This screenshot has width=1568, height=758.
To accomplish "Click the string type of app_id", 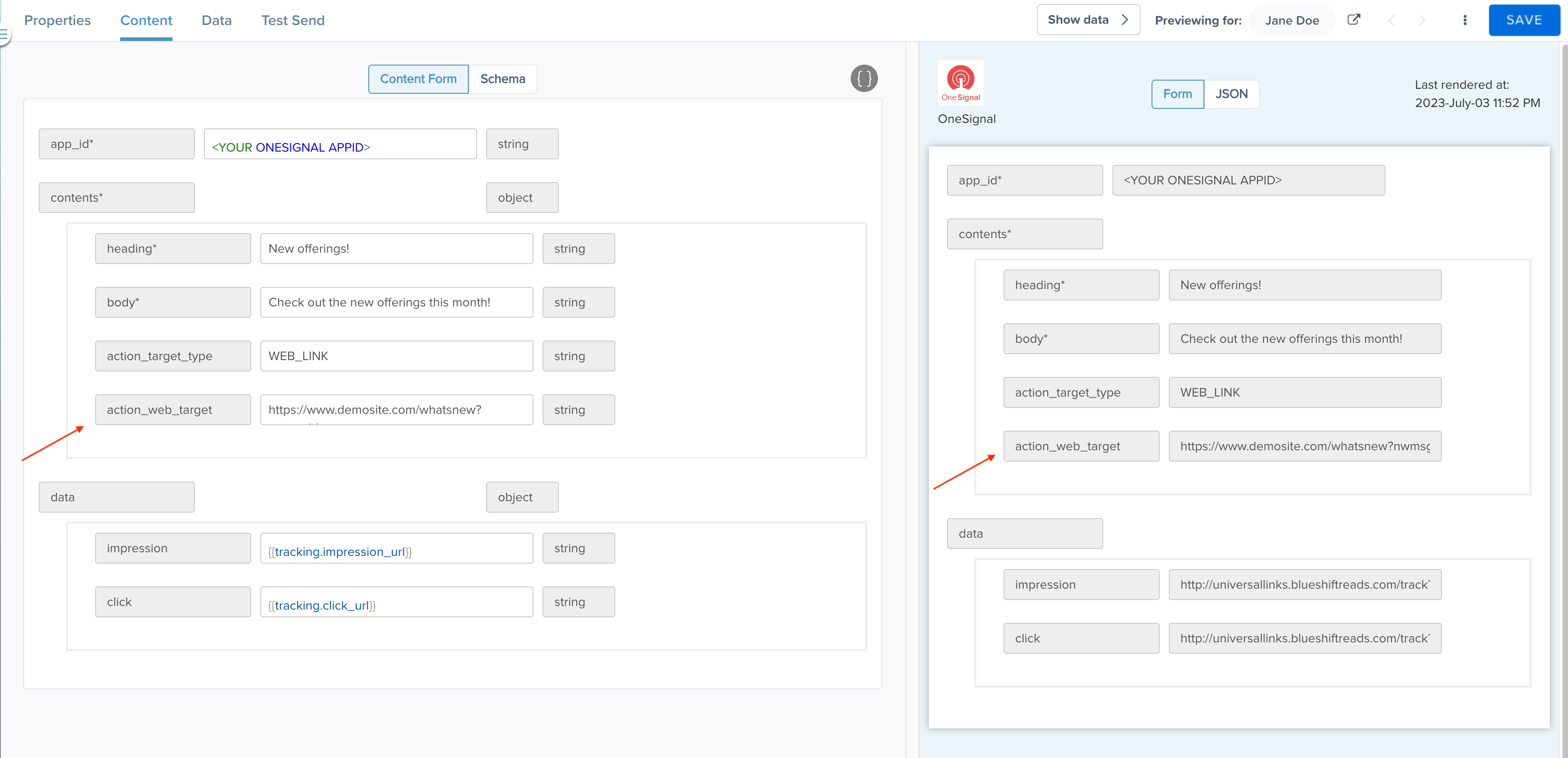I will 522,144.
